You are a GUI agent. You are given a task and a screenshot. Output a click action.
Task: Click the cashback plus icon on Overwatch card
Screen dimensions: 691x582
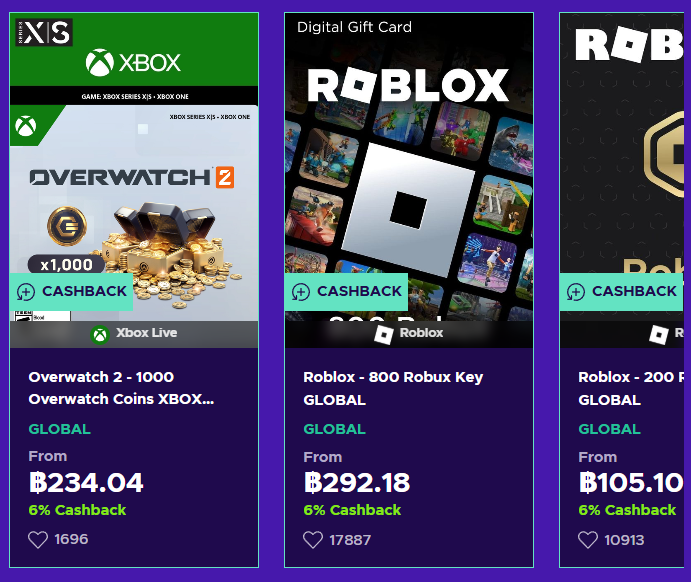click(26, 292)
